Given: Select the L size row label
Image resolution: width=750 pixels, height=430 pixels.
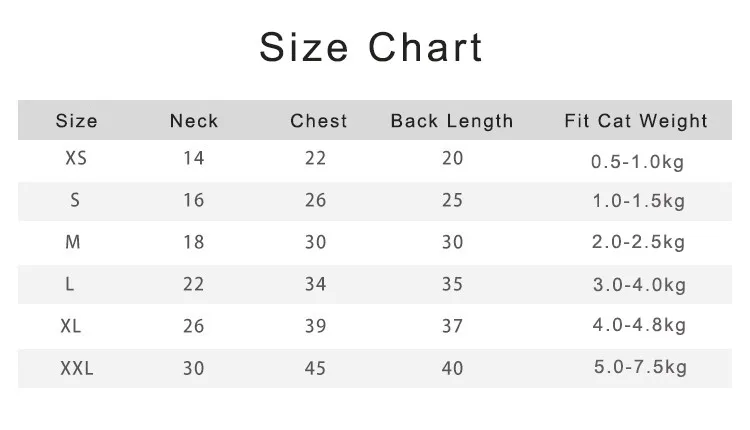Looking at the screenshot, I should click(x=70, y=284).
